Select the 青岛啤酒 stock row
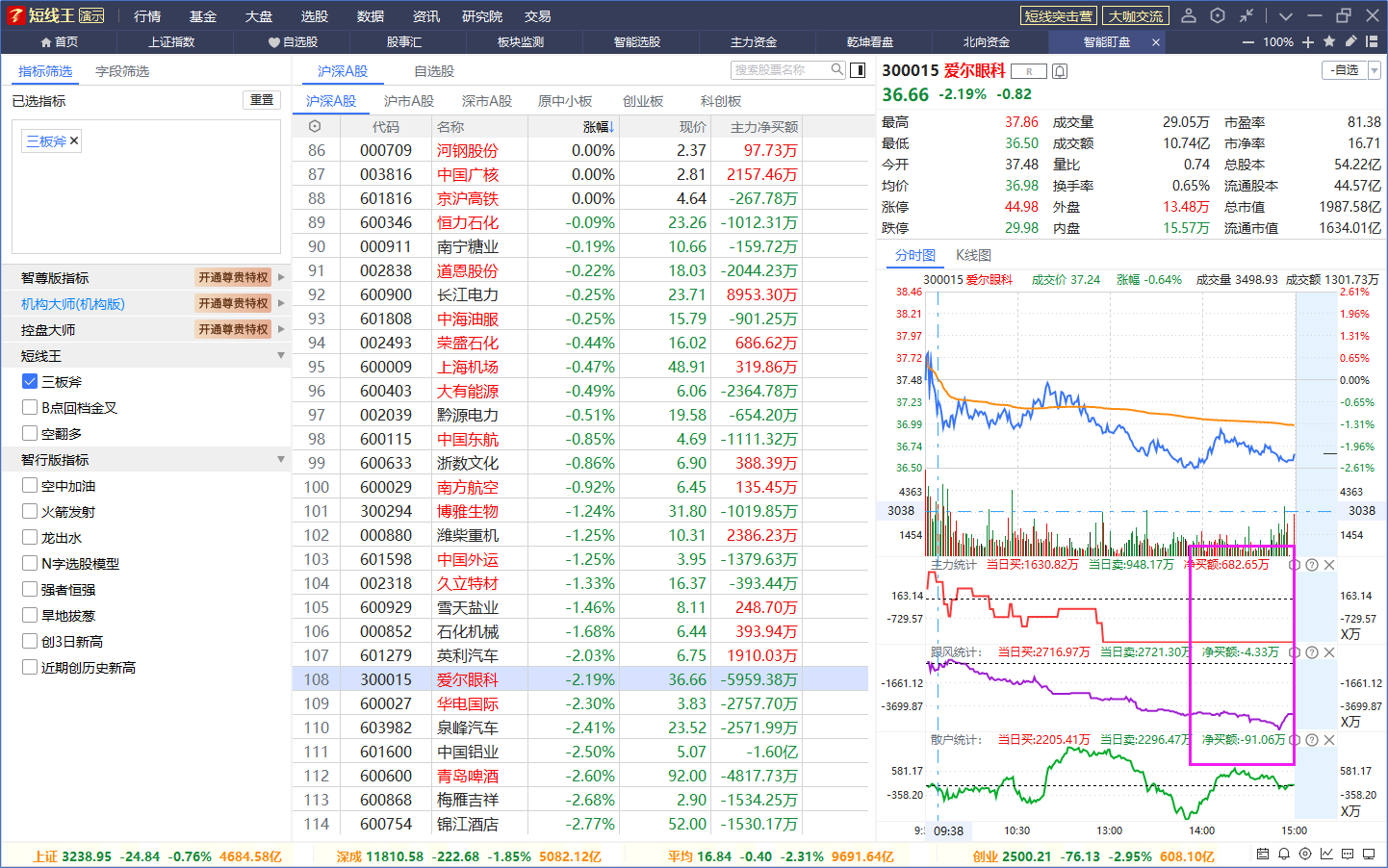 click(580, 776)
